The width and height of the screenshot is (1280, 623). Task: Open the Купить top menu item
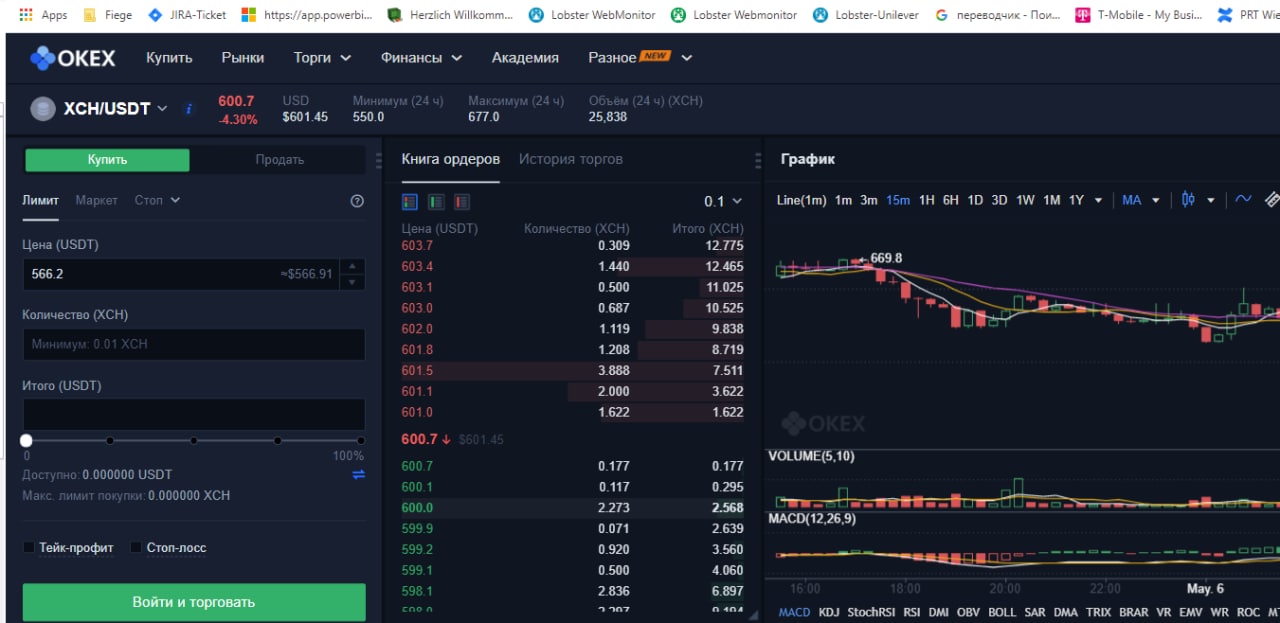coord(169,58)
